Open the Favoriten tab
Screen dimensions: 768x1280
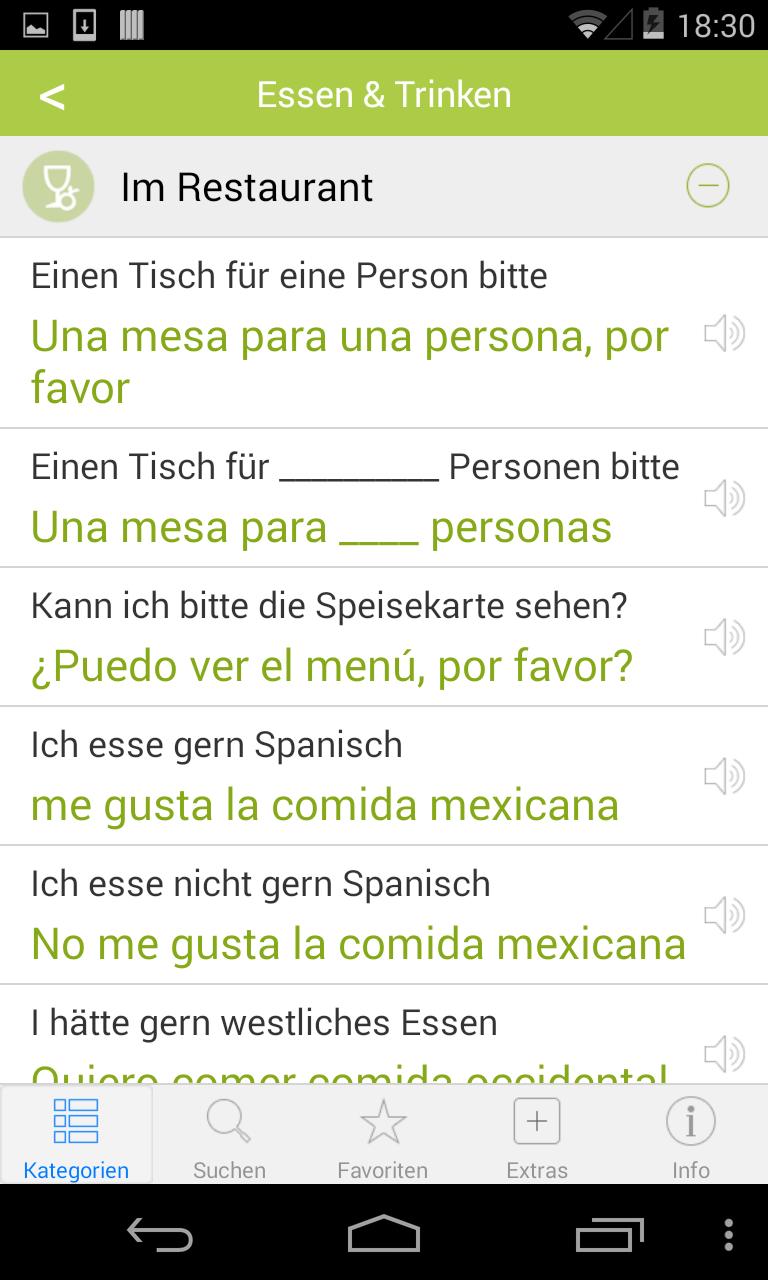tap(383, 1135)
